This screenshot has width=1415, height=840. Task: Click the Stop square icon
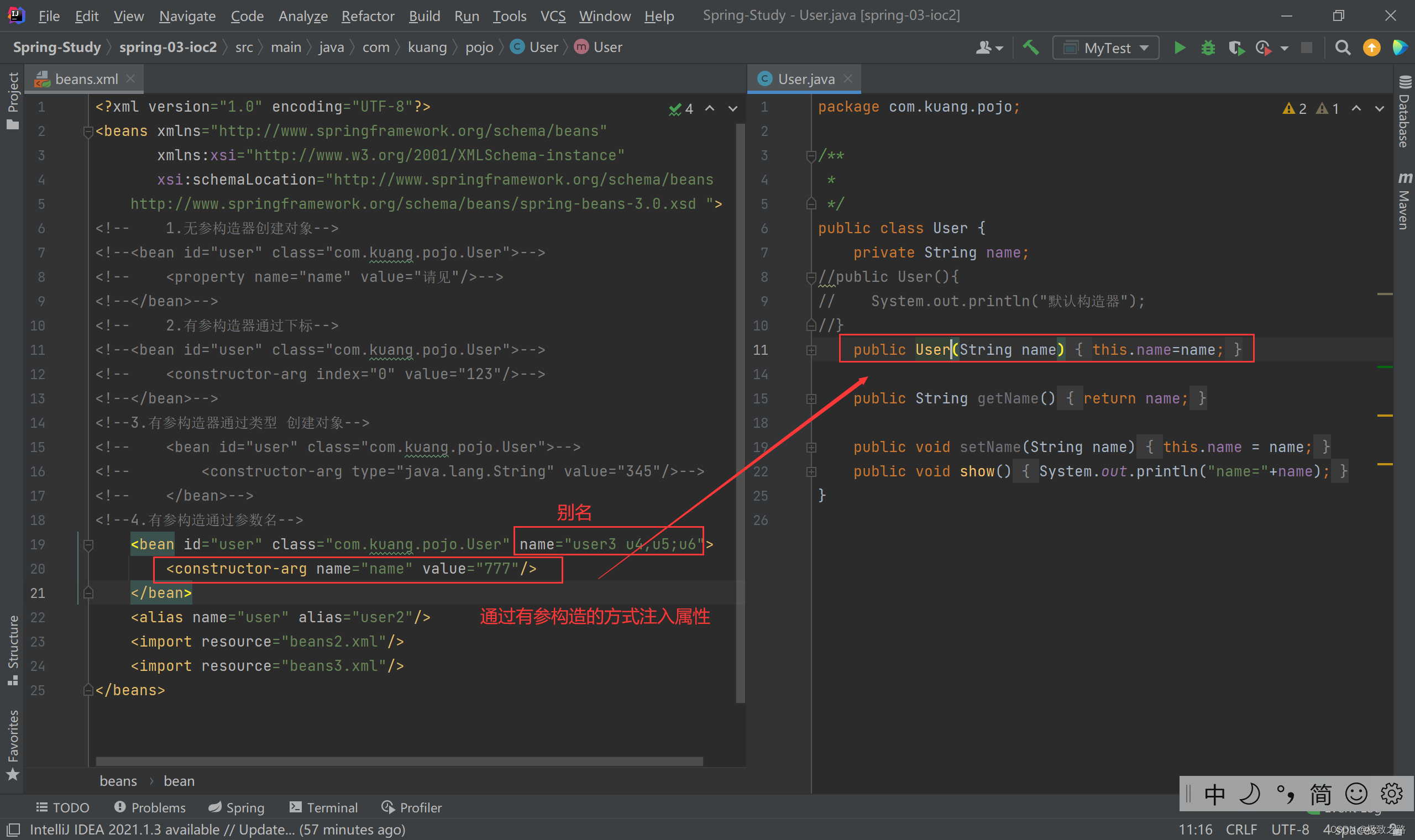pyautogui.click(x=1306, y=48)
